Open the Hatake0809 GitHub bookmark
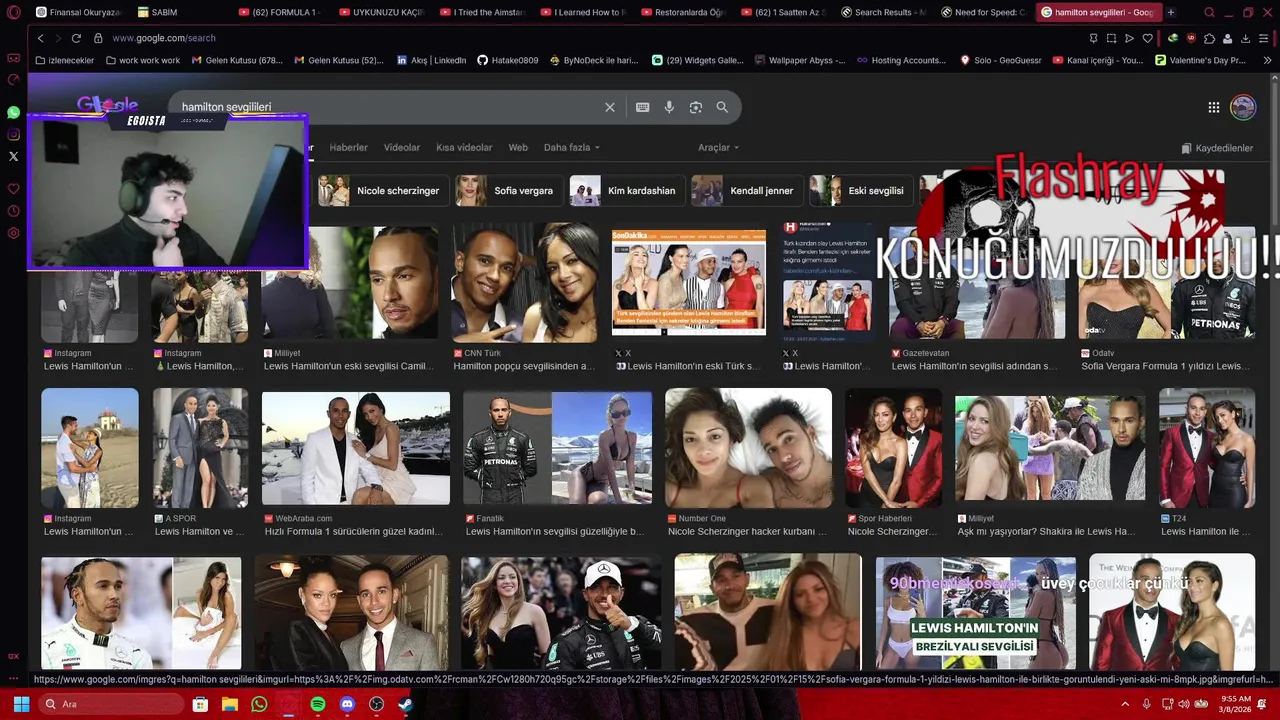1280x720 pixels. 507,60
